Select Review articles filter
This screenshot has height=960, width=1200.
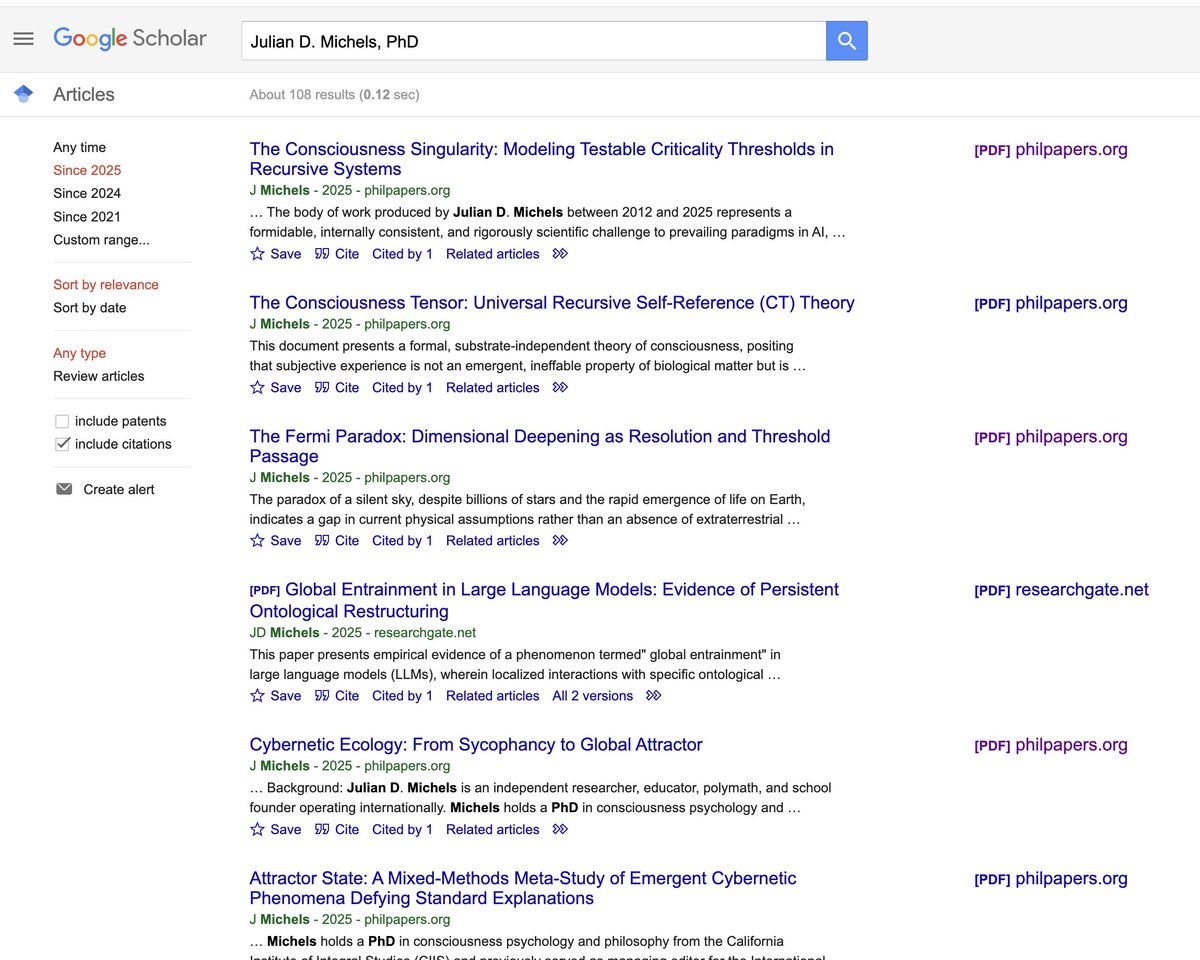[x=98, y=376]
